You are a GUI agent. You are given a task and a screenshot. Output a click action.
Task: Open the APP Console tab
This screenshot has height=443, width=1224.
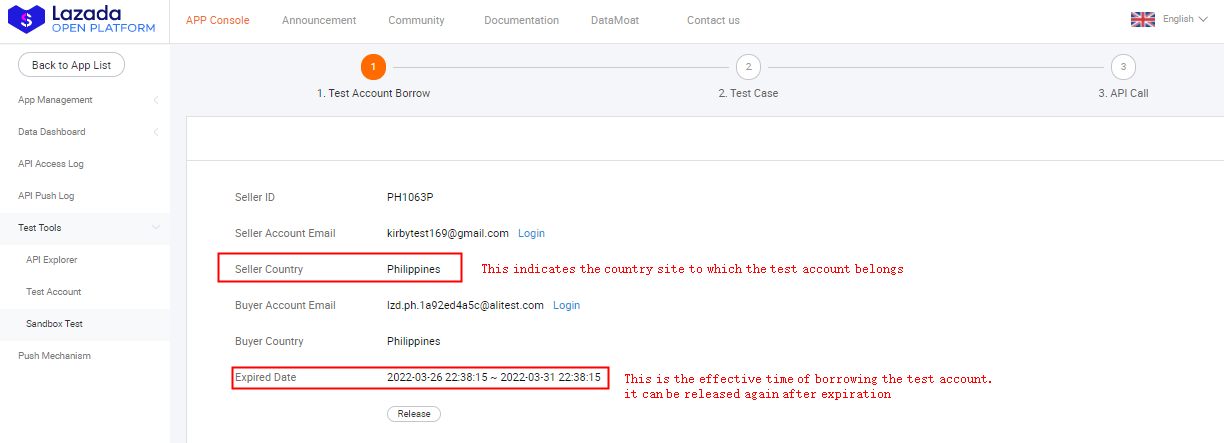coord(217,20)
